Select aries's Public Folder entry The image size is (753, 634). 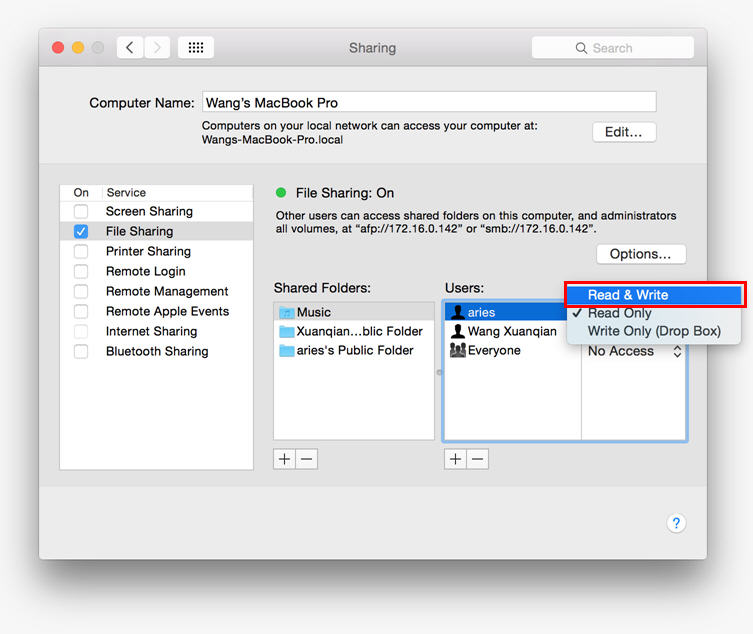[354, 351]
